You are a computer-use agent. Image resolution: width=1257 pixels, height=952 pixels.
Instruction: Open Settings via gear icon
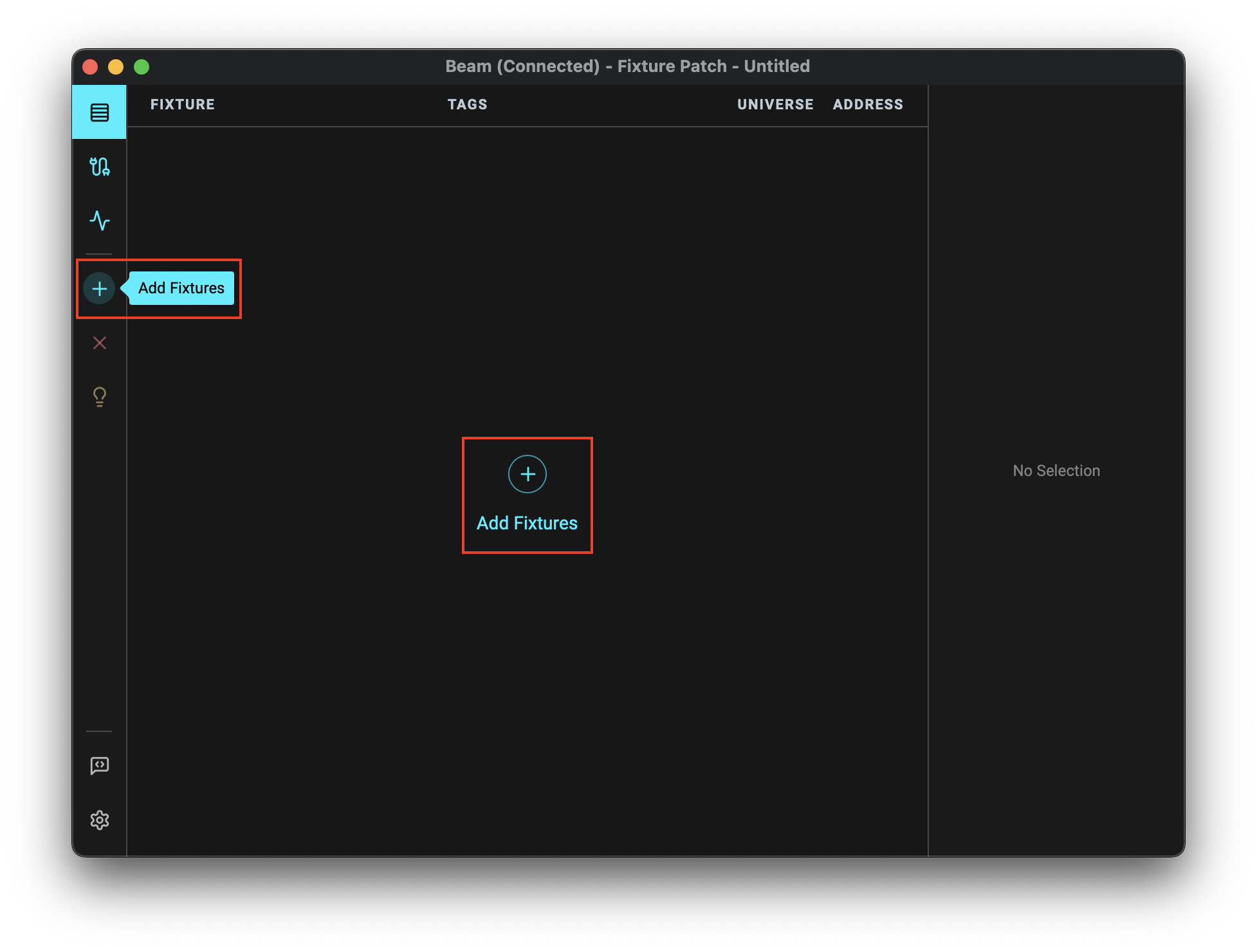click(x=99, y=820)
